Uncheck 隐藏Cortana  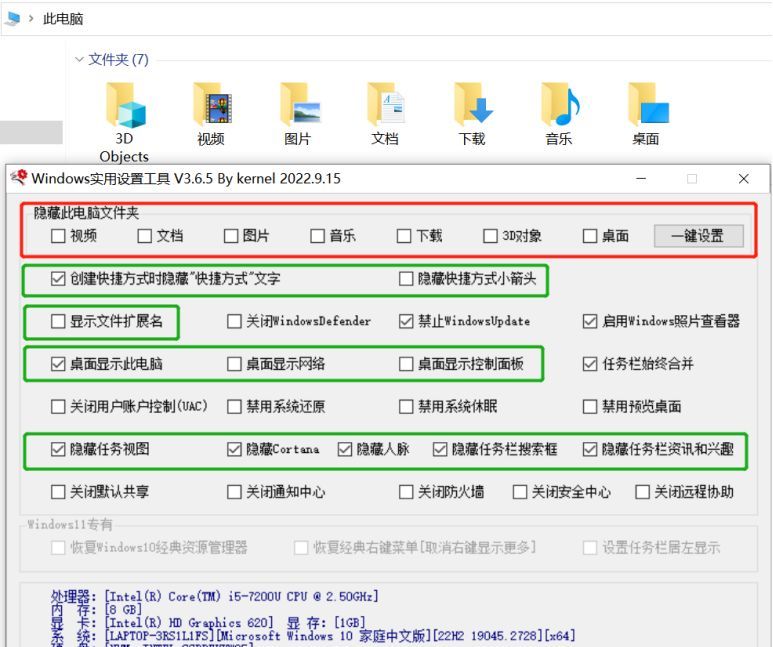[234, 449]
